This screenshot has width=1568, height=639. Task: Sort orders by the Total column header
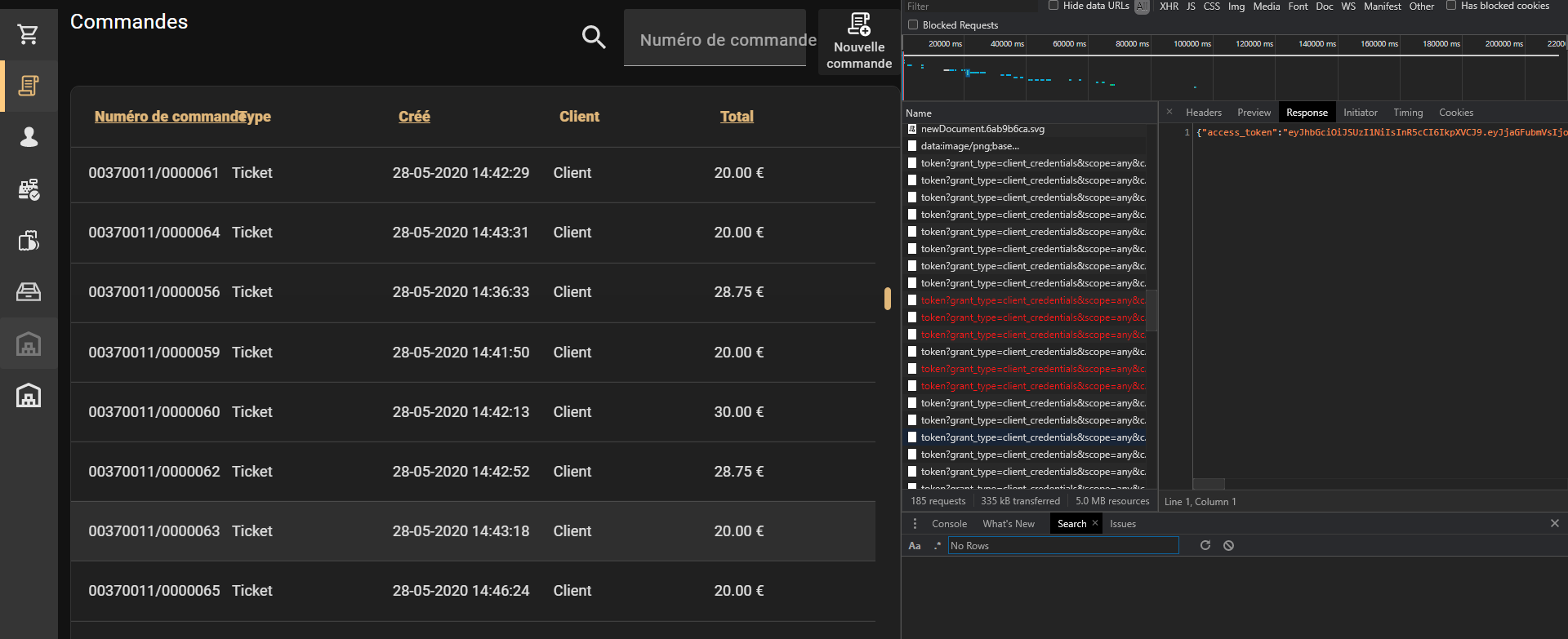[737, 117]
